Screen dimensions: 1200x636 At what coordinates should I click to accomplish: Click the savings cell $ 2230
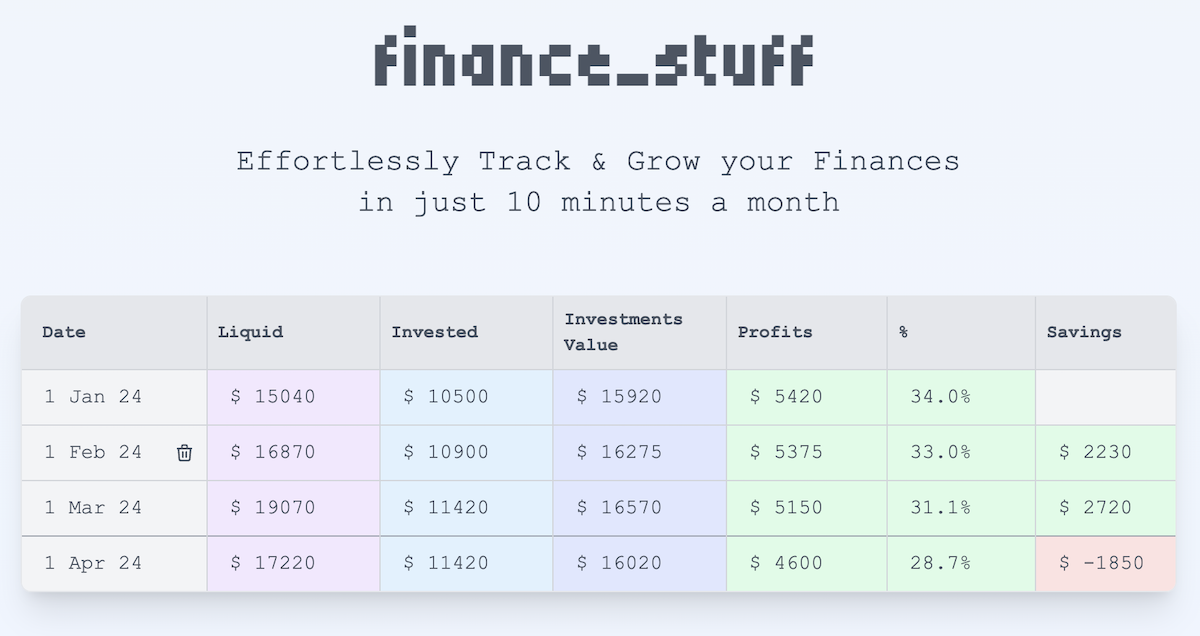pyautogui.click(x=1106, y=453)
